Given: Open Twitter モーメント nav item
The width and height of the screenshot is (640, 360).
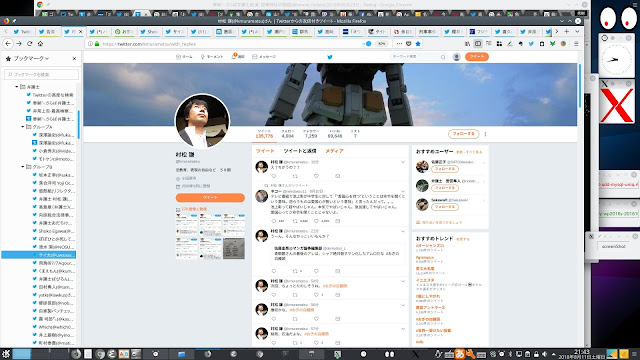Looking at the screenshot, I should click(x=212, y=57).
